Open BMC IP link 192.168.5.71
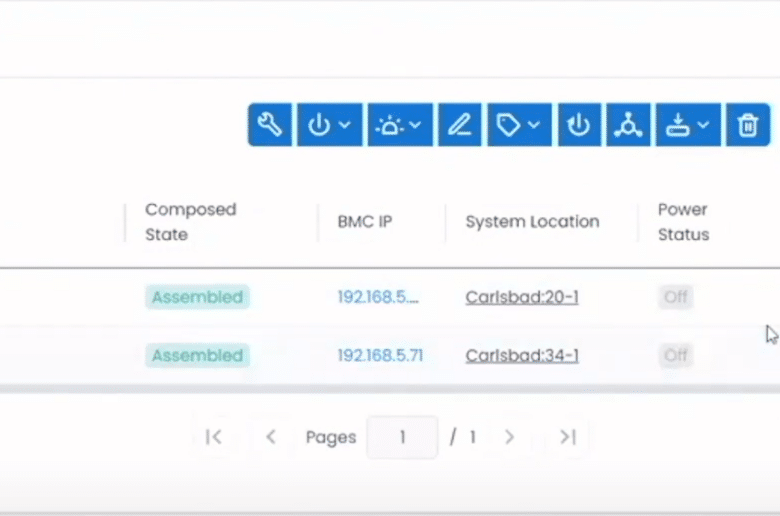780x516 pixels. pyautogui.click(x=381, y=355)
